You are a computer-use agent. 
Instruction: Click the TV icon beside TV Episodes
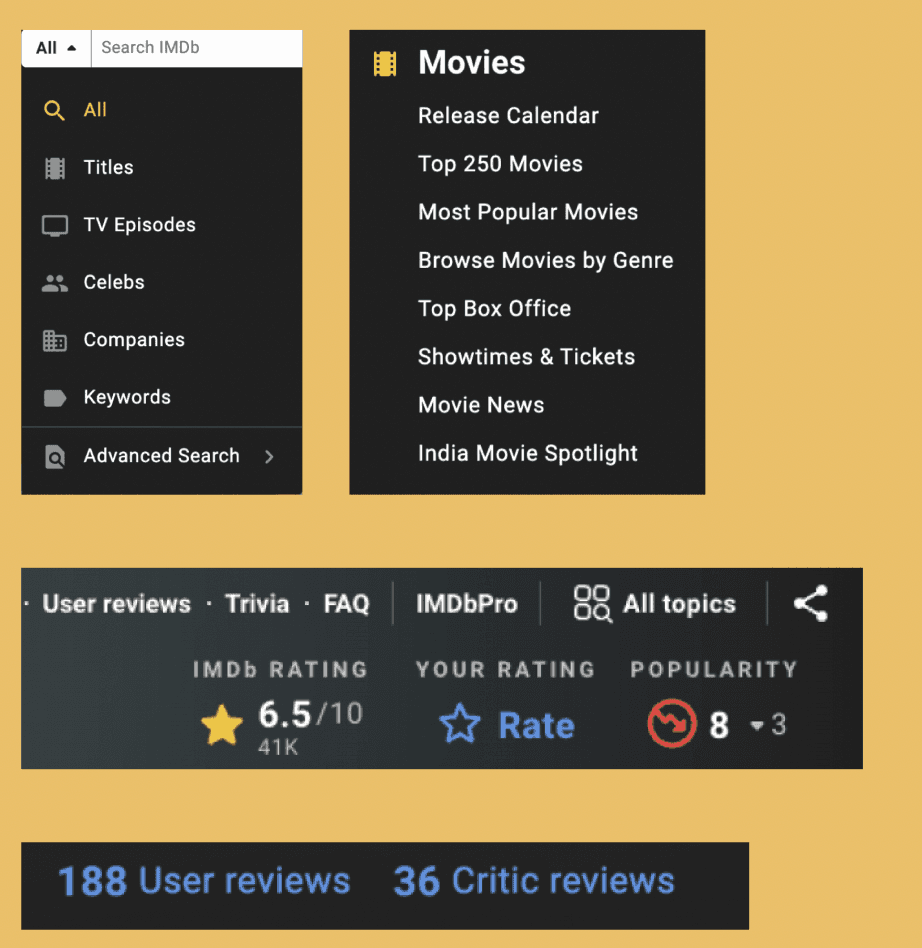pos(54,226)
